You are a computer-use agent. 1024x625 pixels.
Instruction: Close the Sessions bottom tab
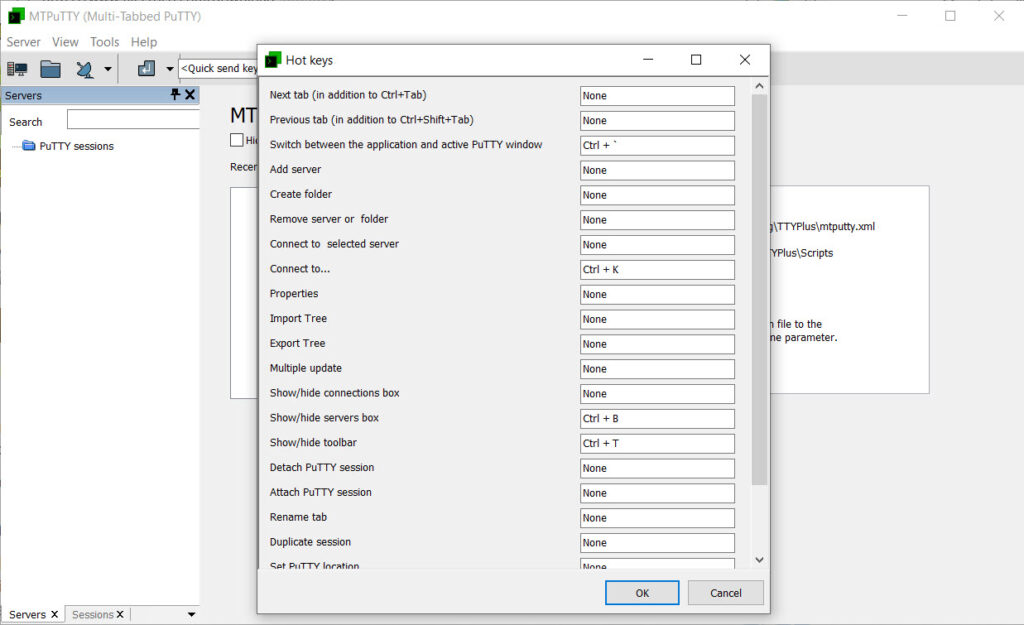click(x=120, y=615)
